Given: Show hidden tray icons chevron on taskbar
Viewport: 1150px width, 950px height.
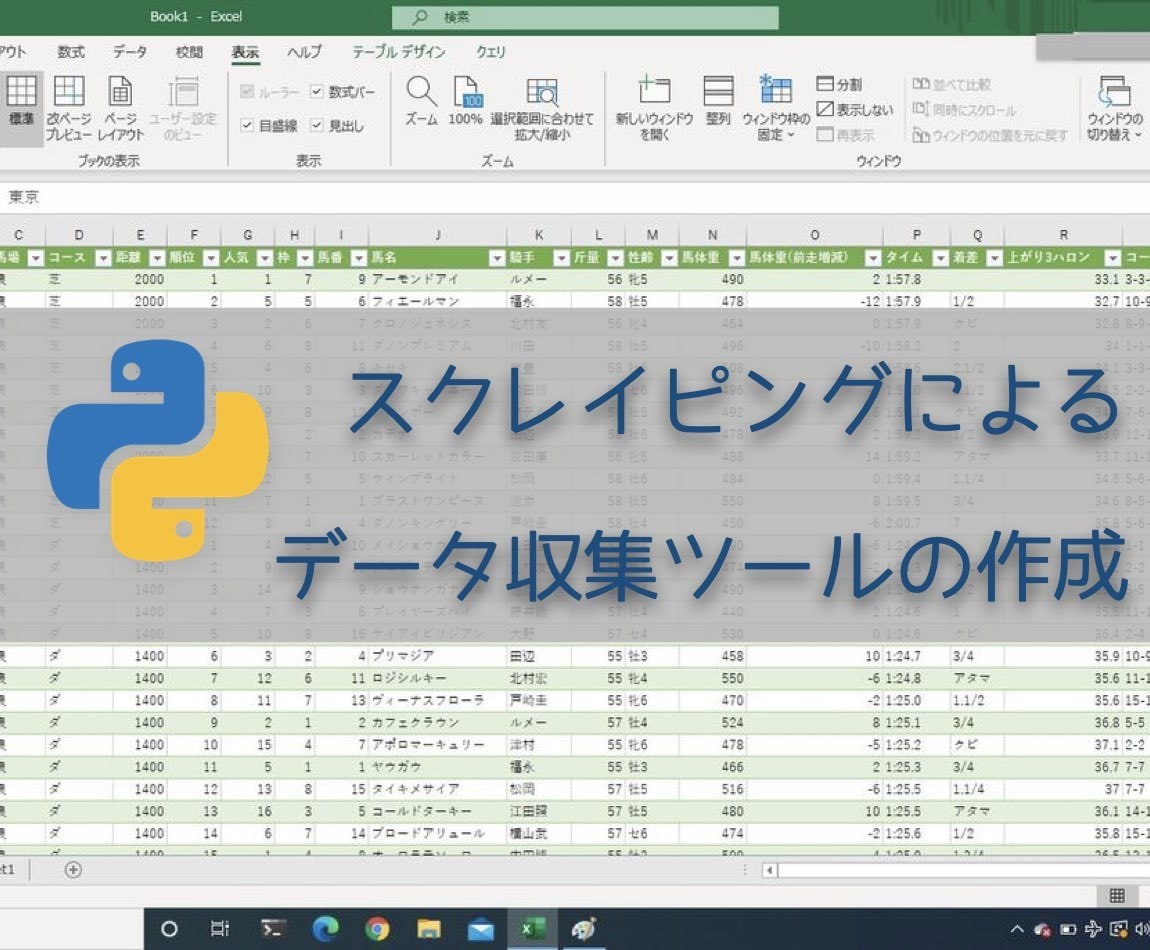Looking at the screenshot, I should pyautogui.click(x=1017, y=929).
